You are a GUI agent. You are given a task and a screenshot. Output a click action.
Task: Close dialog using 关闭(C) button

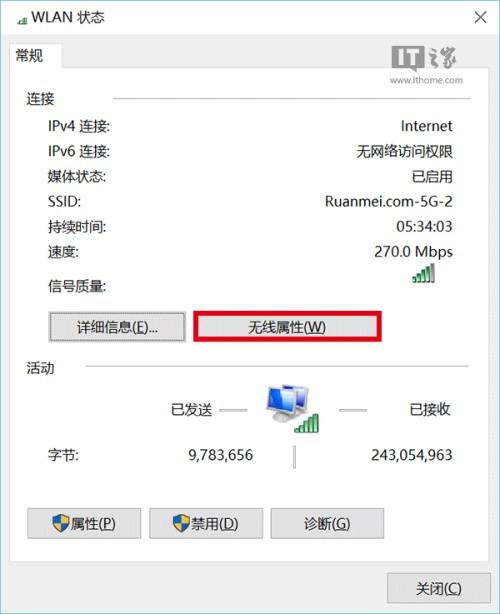point(439,588)
